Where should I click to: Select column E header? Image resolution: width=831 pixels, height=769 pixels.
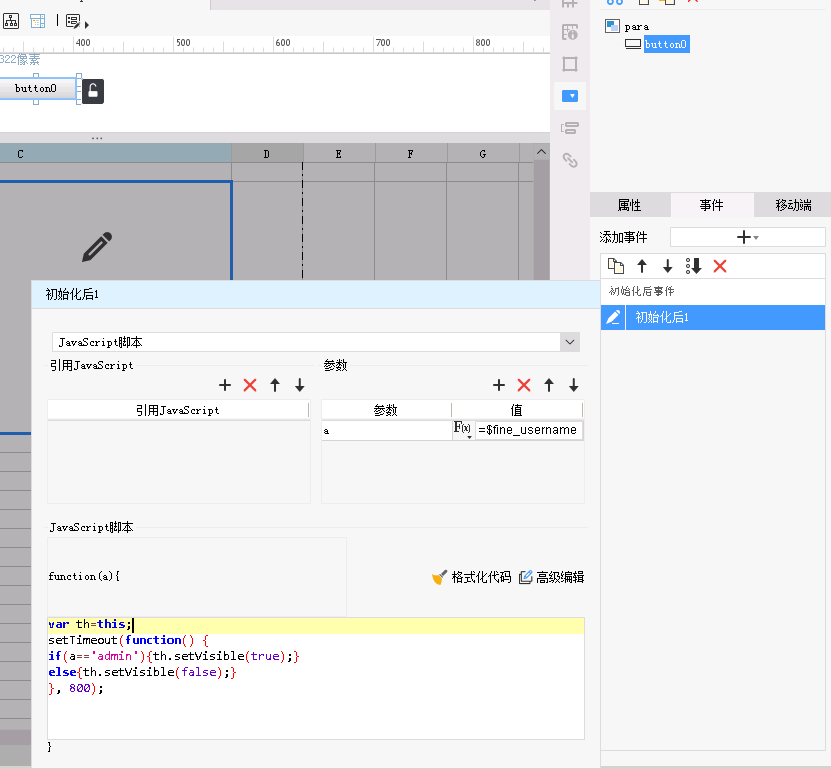tap(339, 154)
